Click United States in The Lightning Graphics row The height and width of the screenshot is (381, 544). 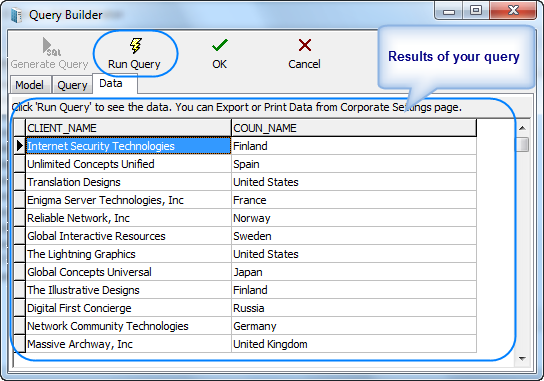click(x=354, y=254)
